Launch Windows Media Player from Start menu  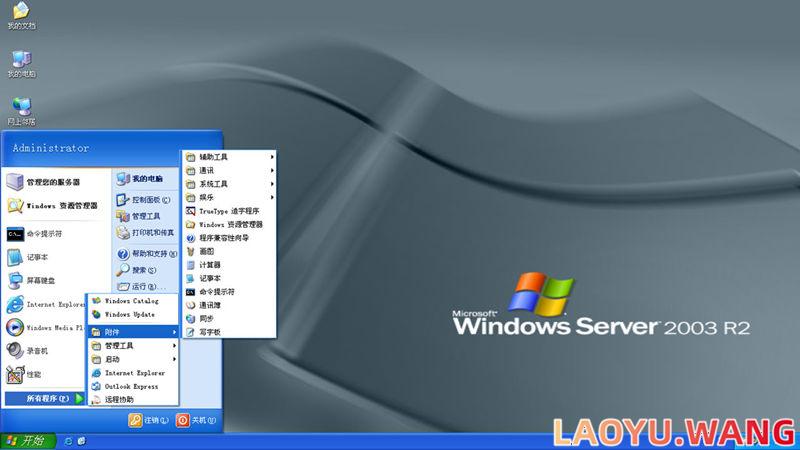tap(45, 328)
